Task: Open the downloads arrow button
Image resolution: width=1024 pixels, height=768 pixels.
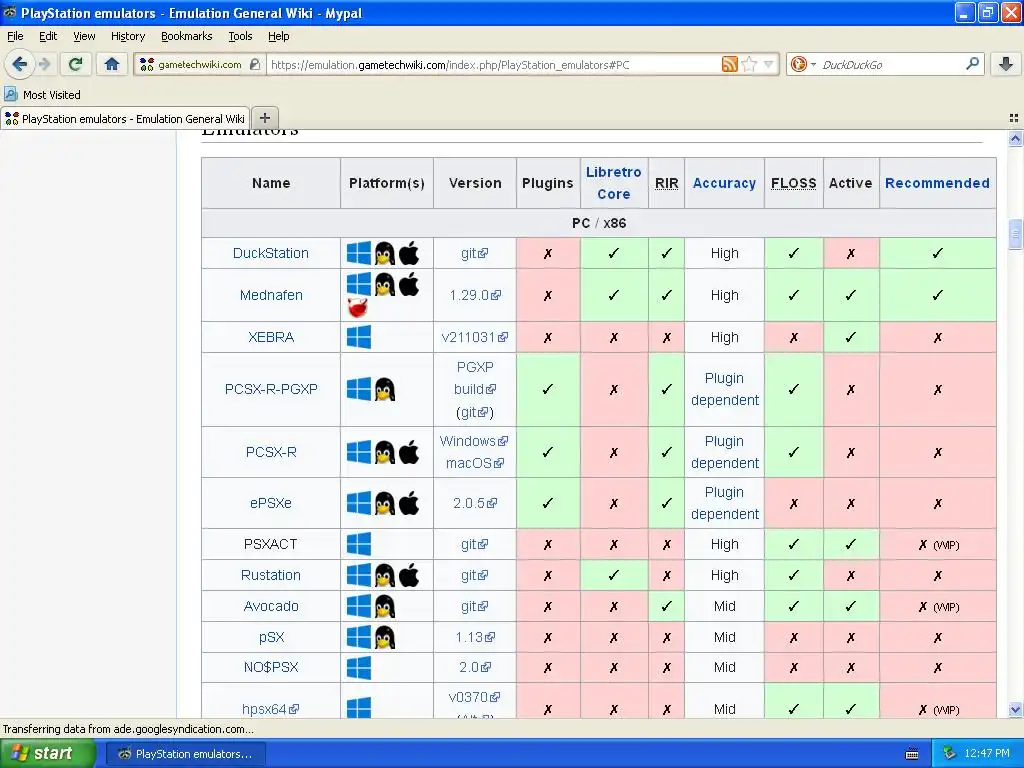Action: (x=1006, y=64)
